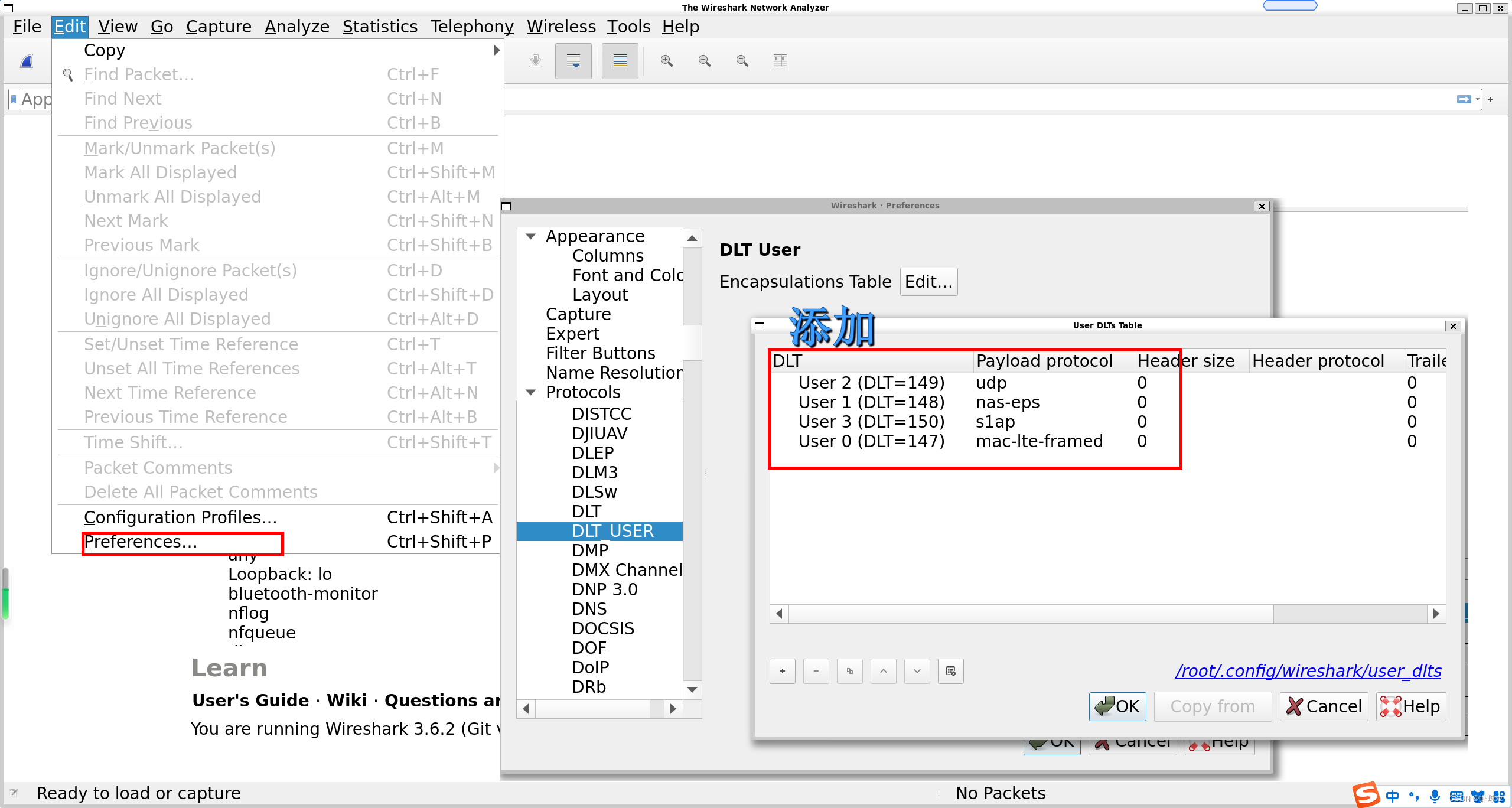
Task: Open the Capture menu
Action: tap(219, 27)
